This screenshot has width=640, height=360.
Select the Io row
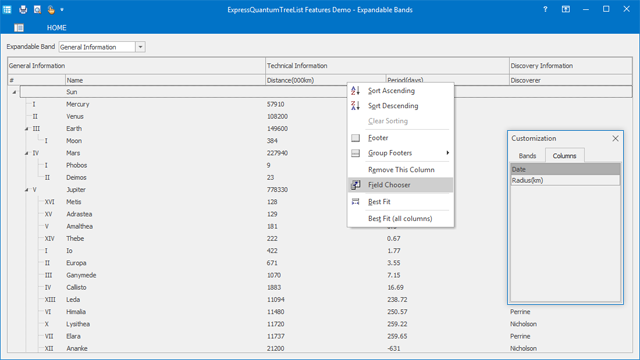[x=320, y=251]
